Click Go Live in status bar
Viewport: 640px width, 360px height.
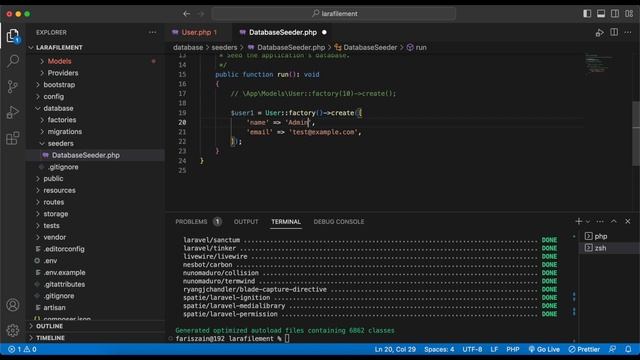[544, 349]
